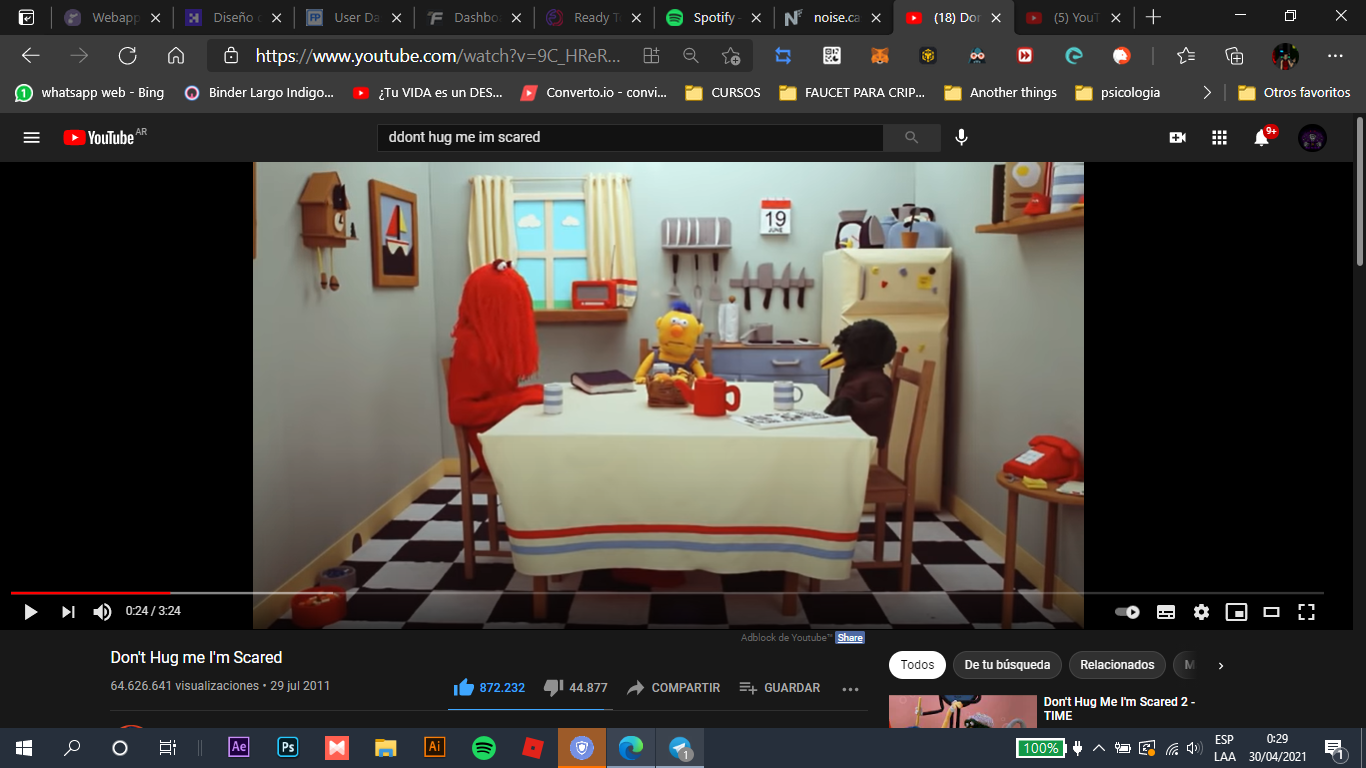Open the whatsapp web - Bing bookmark
1366x768 pixels.
tap(89, 93)
